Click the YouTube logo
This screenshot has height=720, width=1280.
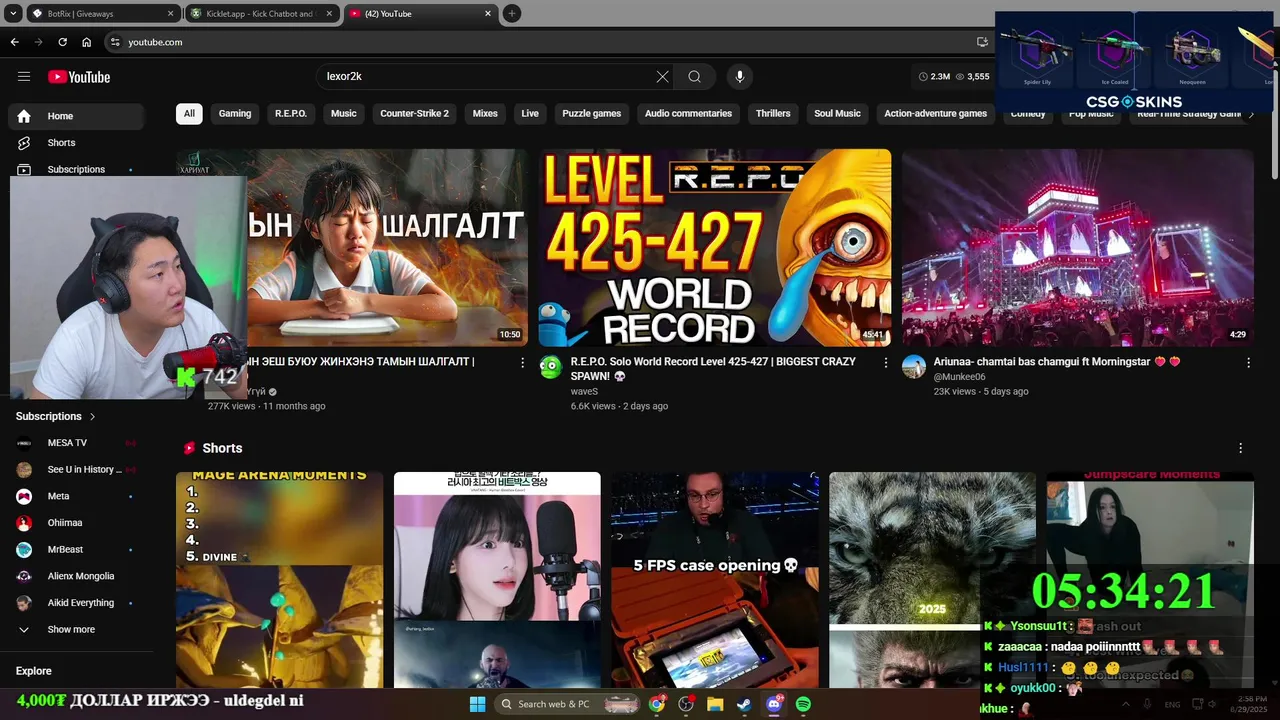(x=79, y=77)
